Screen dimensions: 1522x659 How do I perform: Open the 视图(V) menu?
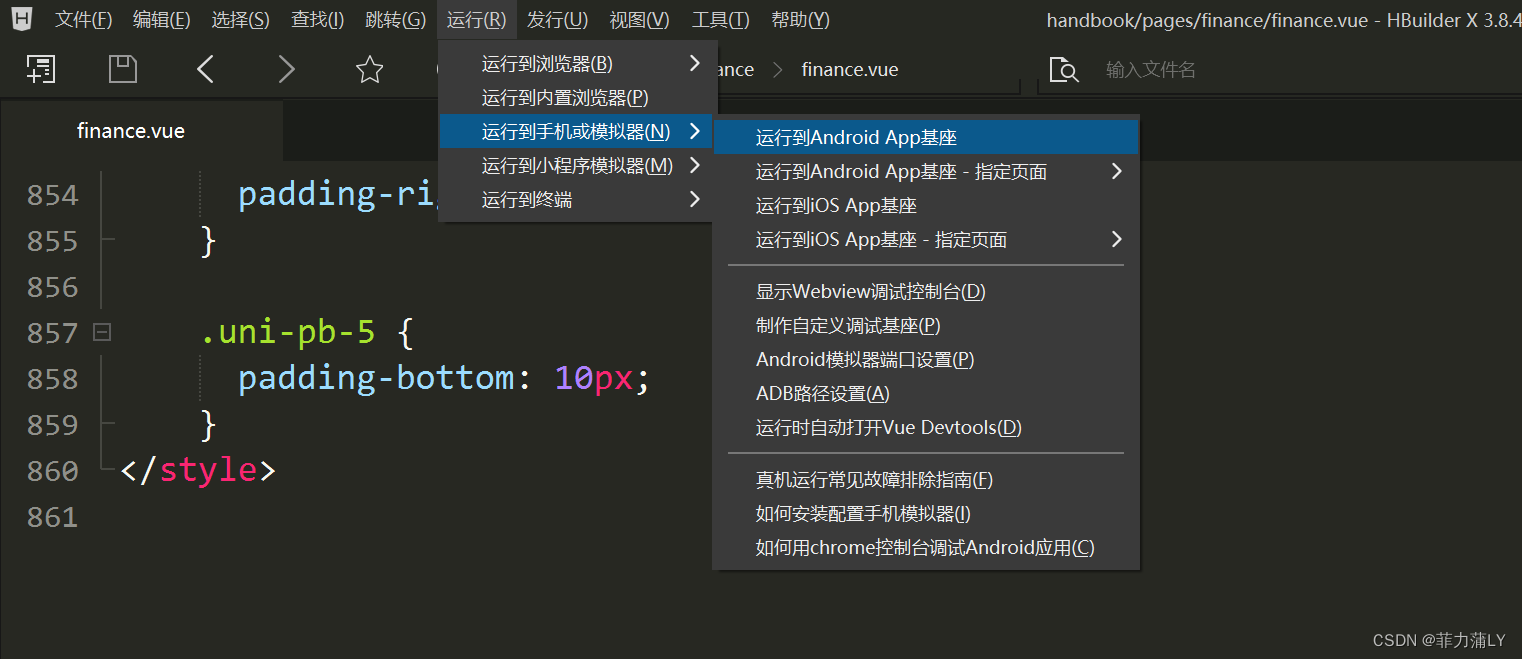(640, 19)
